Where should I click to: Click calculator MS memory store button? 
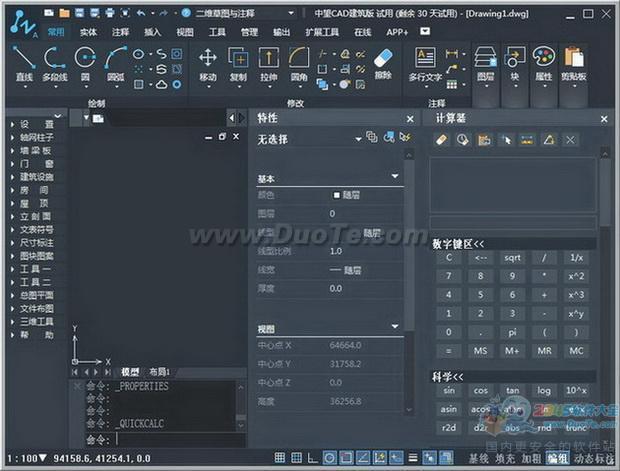coord(480,351)
